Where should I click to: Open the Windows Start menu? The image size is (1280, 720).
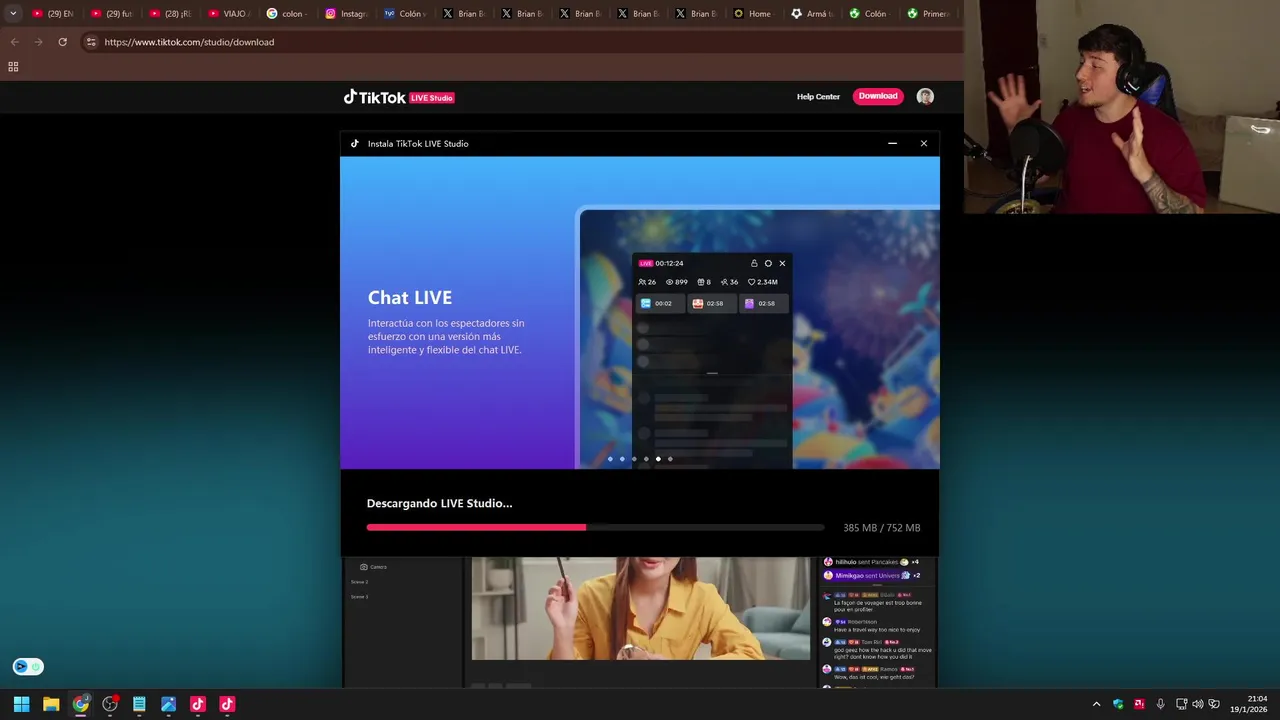tap(21, 704)
